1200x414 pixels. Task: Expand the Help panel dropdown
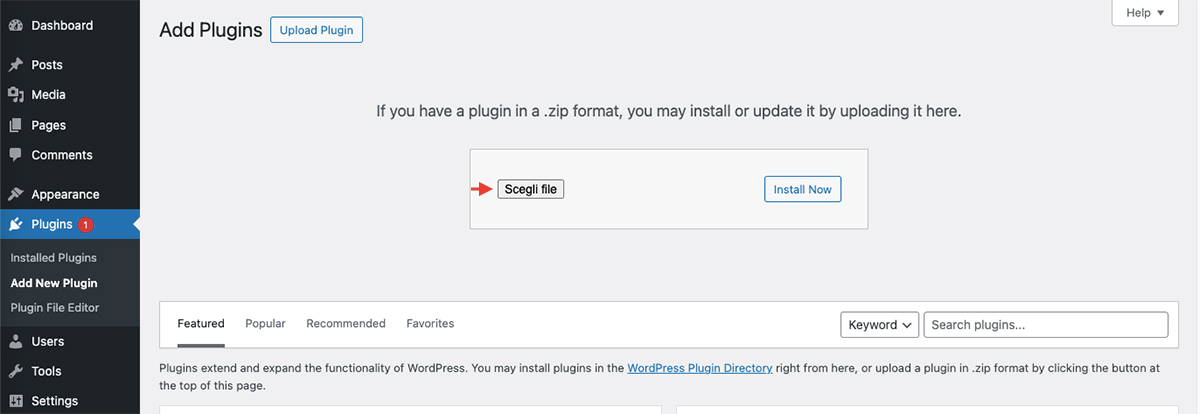(x=1145, y=13)
